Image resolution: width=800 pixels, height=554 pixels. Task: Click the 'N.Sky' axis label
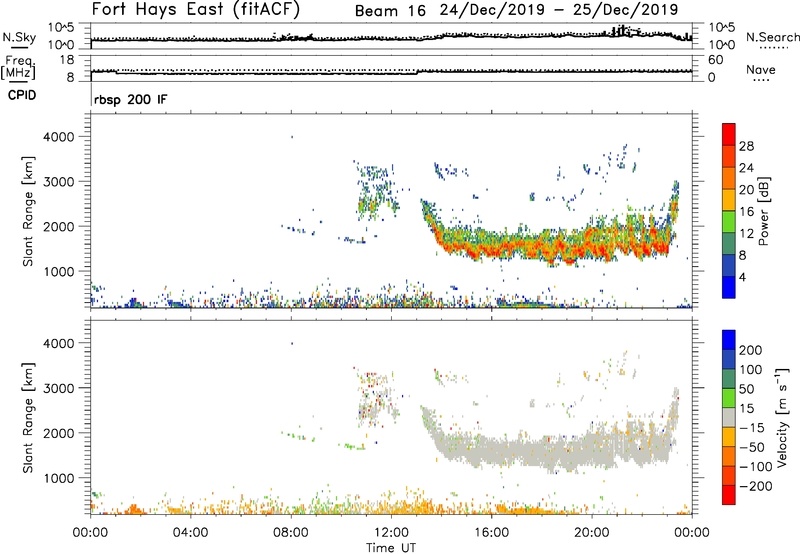click(19, 37)
